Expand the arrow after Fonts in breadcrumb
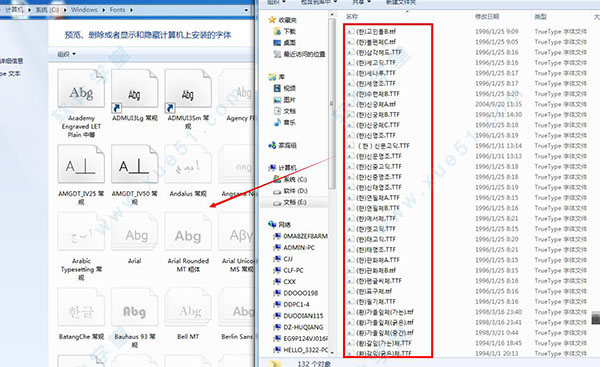 point(131,10)
